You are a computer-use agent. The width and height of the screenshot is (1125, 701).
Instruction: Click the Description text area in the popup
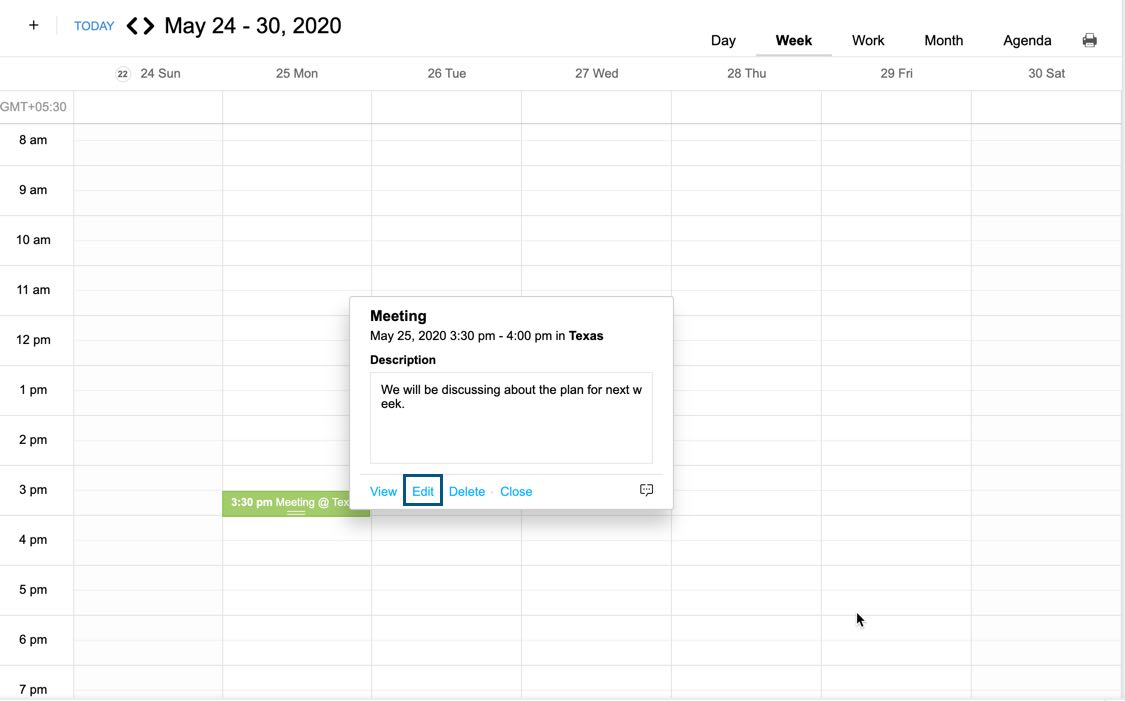click(511, 417)
